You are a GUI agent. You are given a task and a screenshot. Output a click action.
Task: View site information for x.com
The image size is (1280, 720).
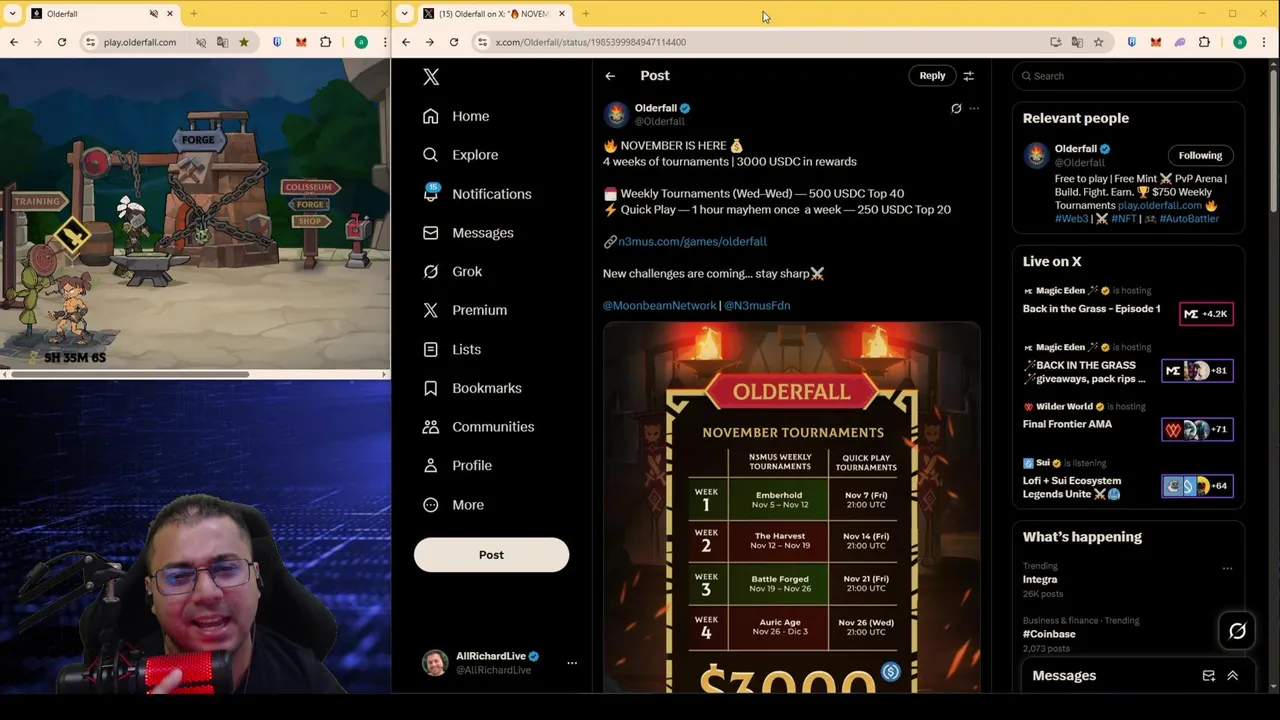482,42
